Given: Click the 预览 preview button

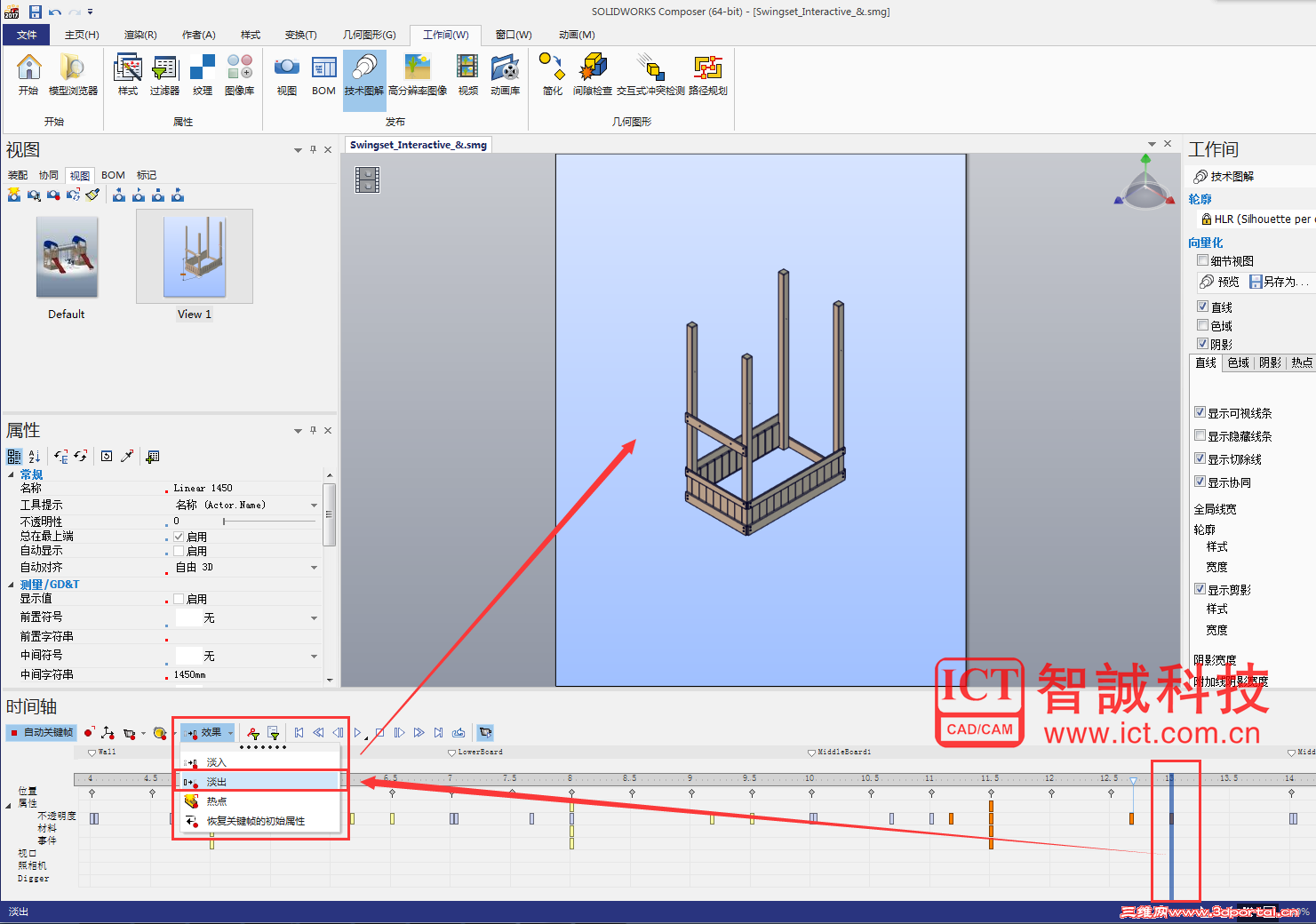Looking at the screenshot, I should point(1219,282).
